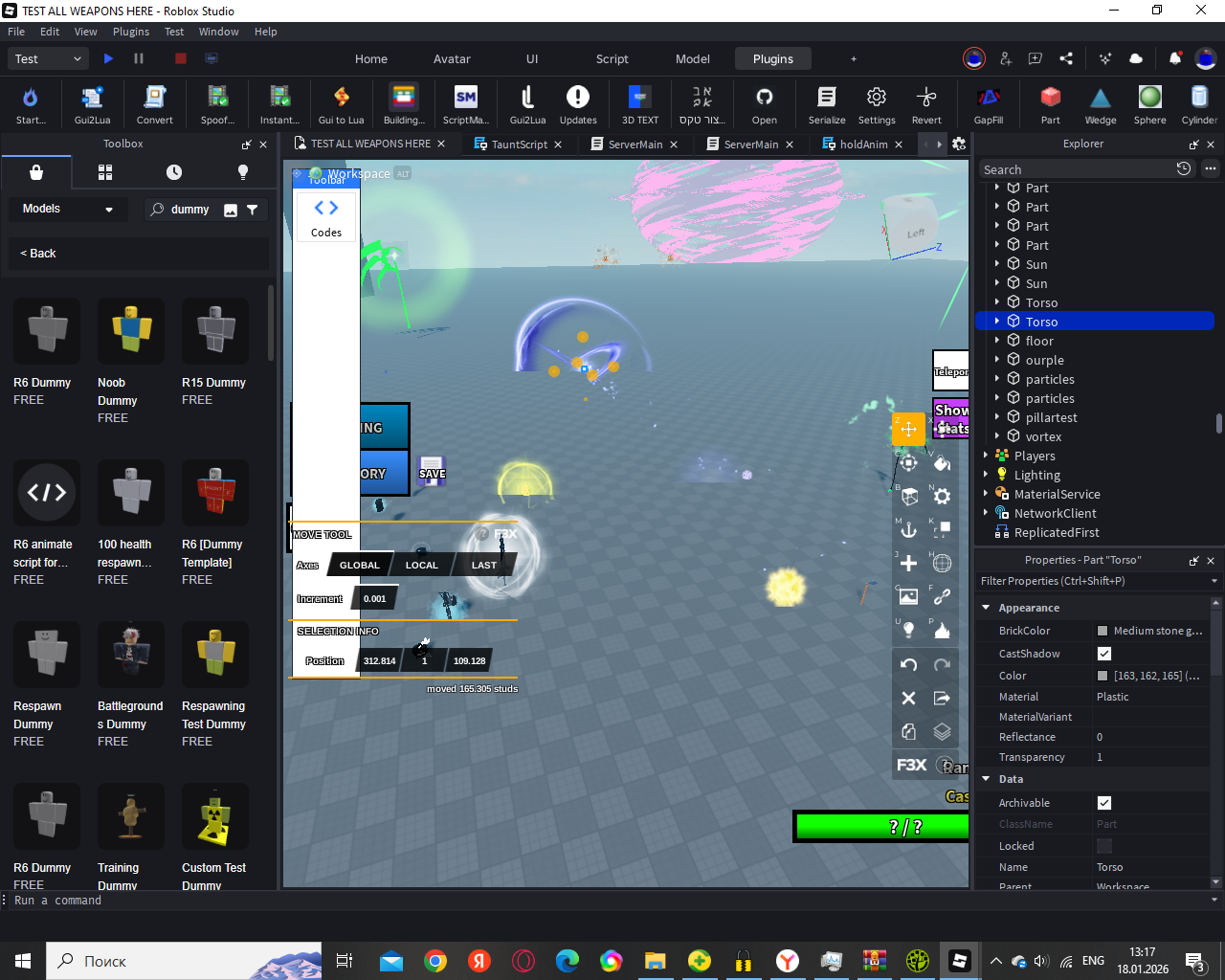1225x980 pixels.
Task: Click the Color property swatch
Action: click(x=1102, y=676)
